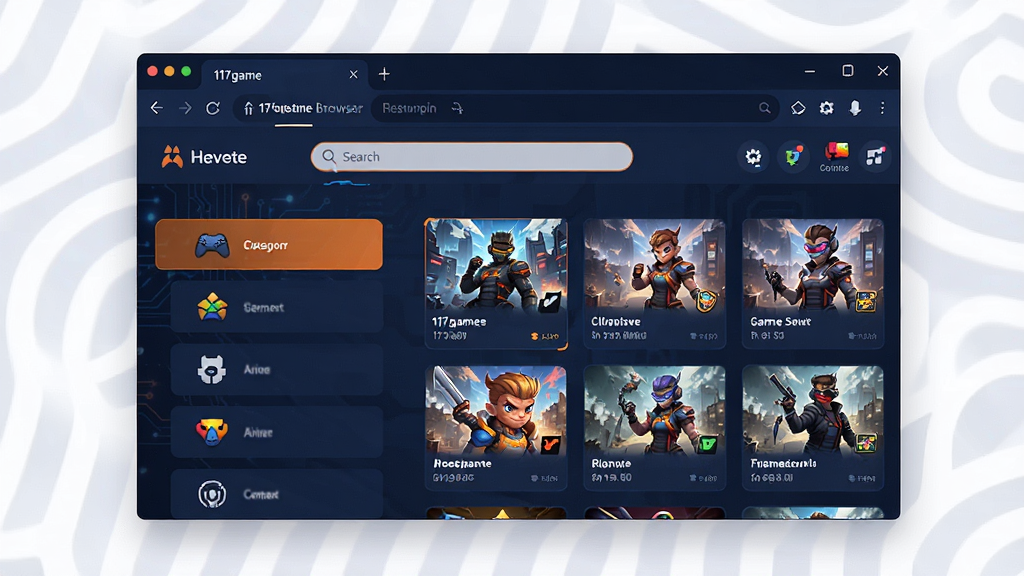
Task: Open a new browser tab
Action: click(384, 74)
